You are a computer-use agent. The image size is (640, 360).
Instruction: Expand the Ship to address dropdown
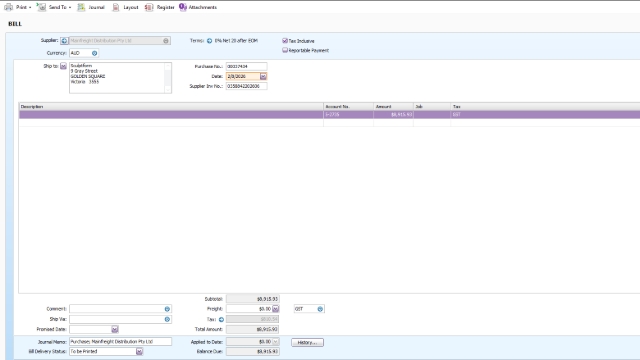pos(63,66)
